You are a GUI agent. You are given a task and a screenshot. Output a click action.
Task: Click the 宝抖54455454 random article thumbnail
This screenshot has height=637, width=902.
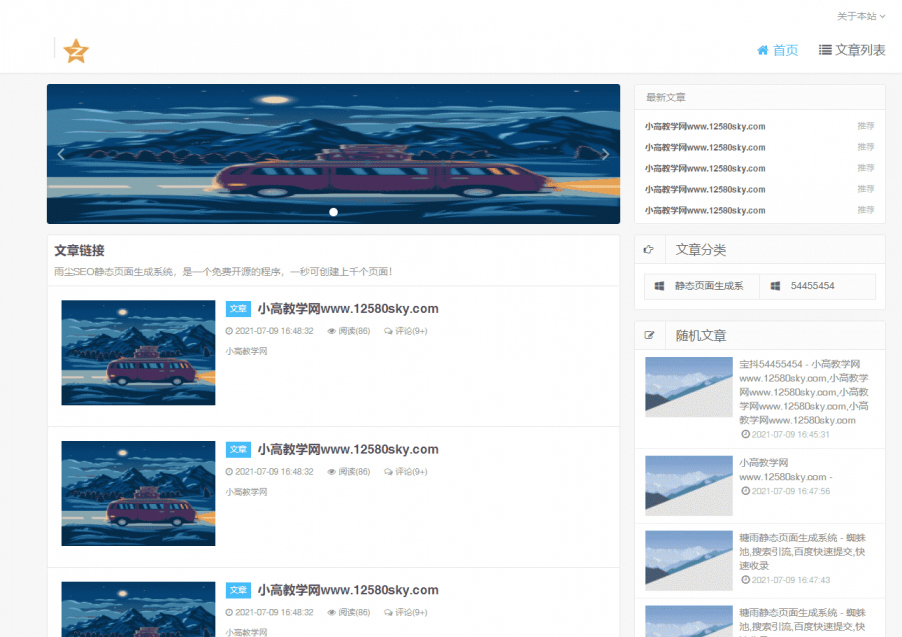pyautogui.click(x=688, y=389)
